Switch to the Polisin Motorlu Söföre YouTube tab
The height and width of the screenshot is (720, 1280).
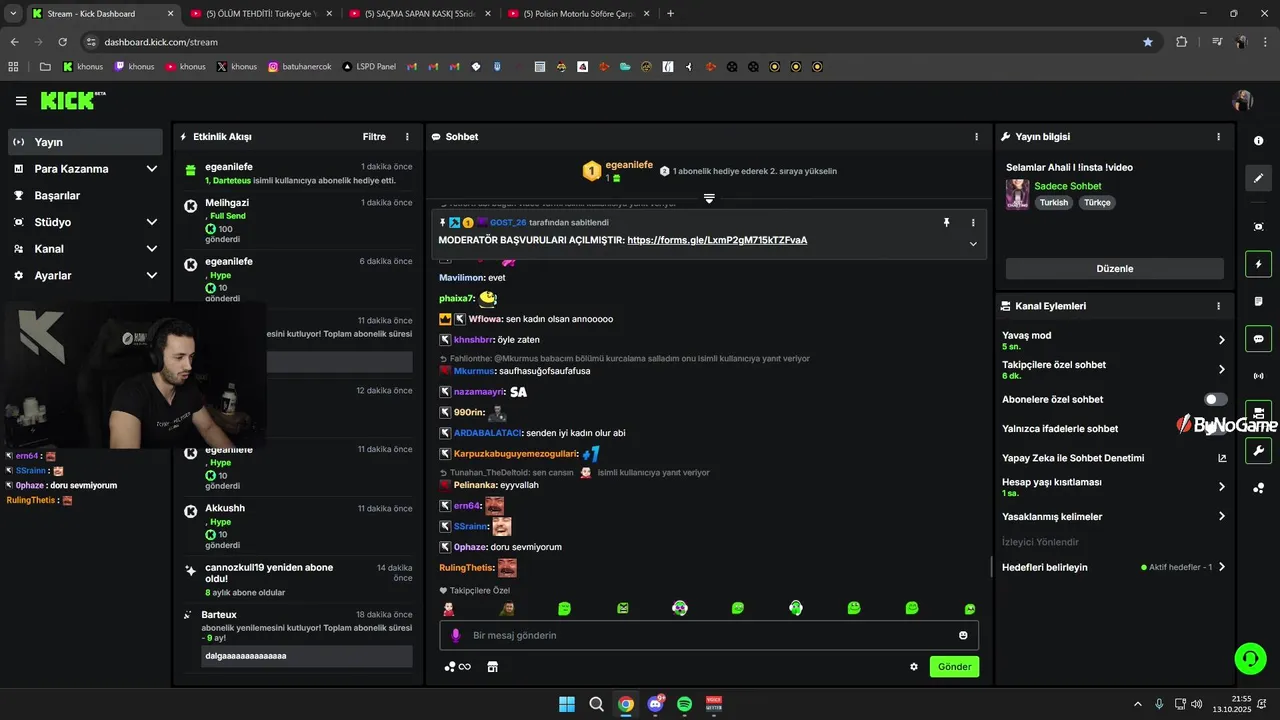click(579, 14)
